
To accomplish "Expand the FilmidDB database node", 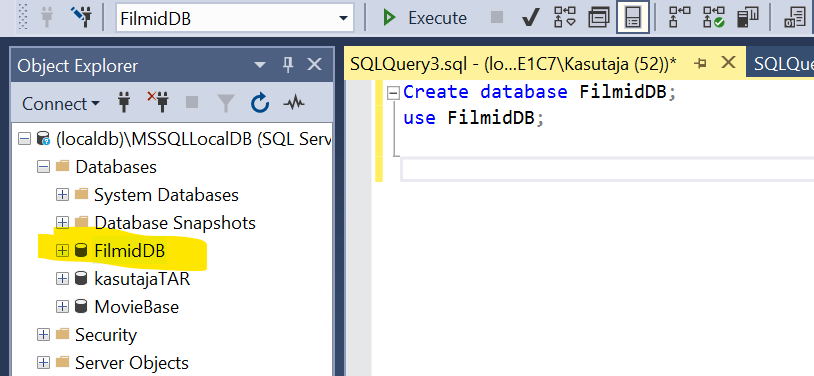I will 62,251.
